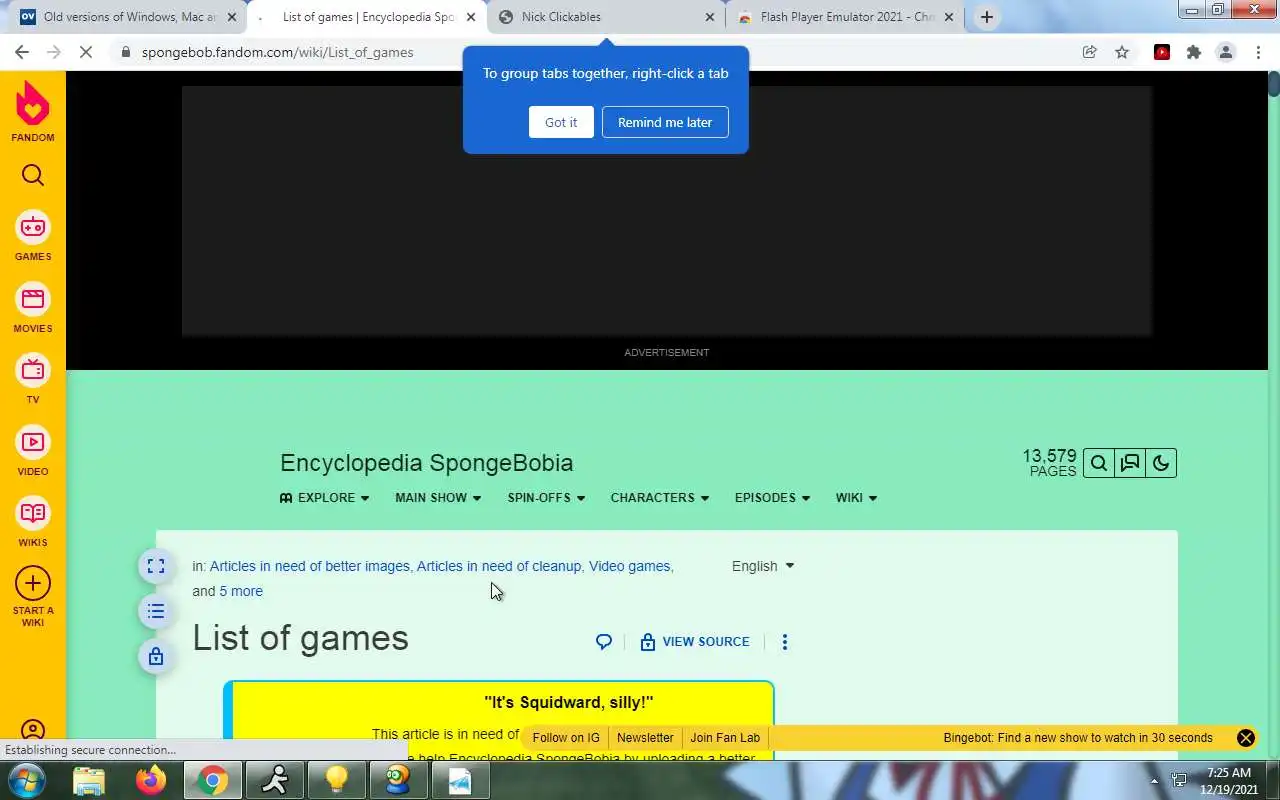Expand page to full width icon
This screenshot has height=800, width=1280.
click(156, 566)
